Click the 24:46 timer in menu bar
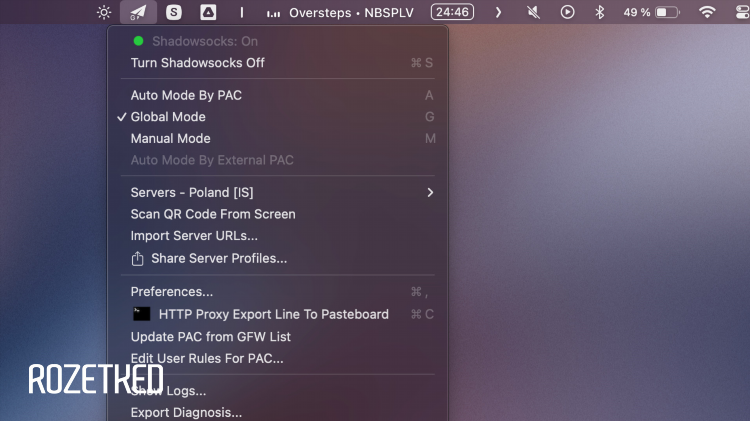The image size is (750, 421). click(452, 11)
